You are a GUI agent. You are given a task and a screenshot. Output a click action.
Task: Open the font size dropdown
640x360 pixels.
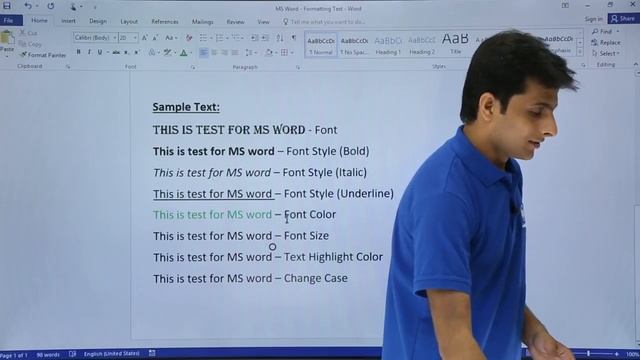[x=135, y=38]
